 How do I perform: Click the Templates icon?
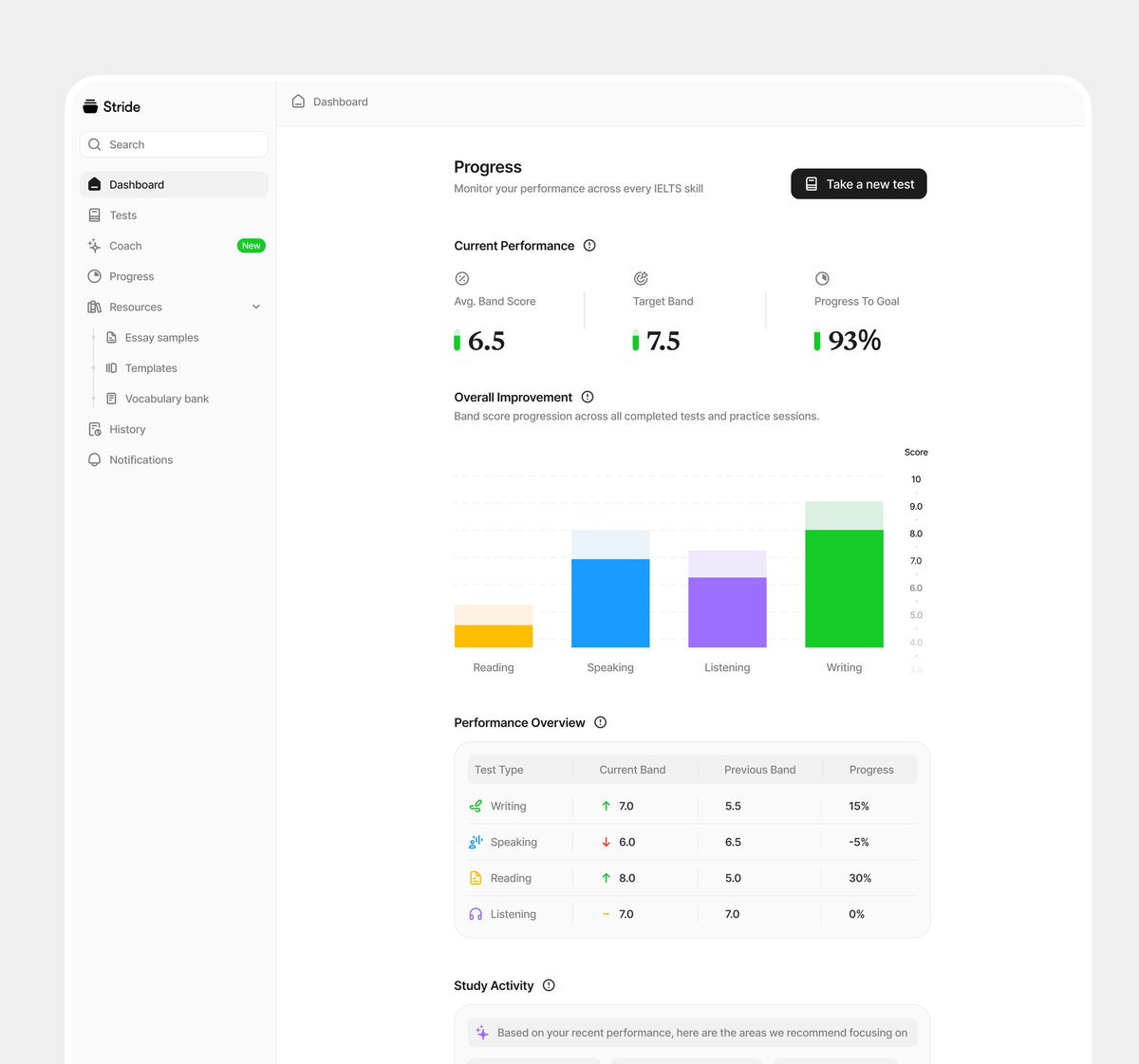coord(111,368)
